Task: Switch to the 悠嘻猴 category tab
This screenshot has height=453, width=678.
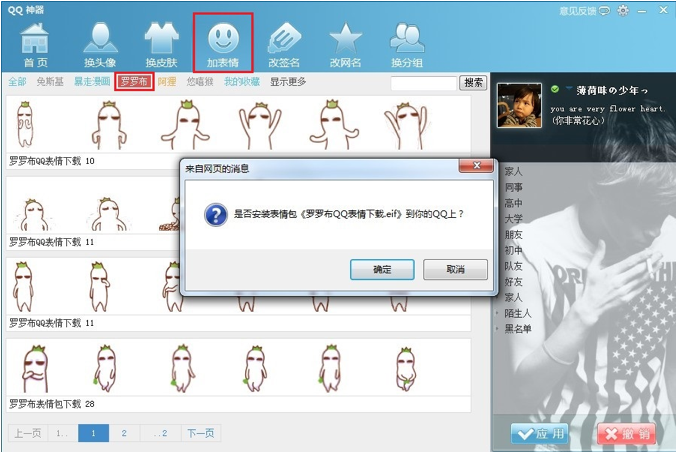Action: 200,81
